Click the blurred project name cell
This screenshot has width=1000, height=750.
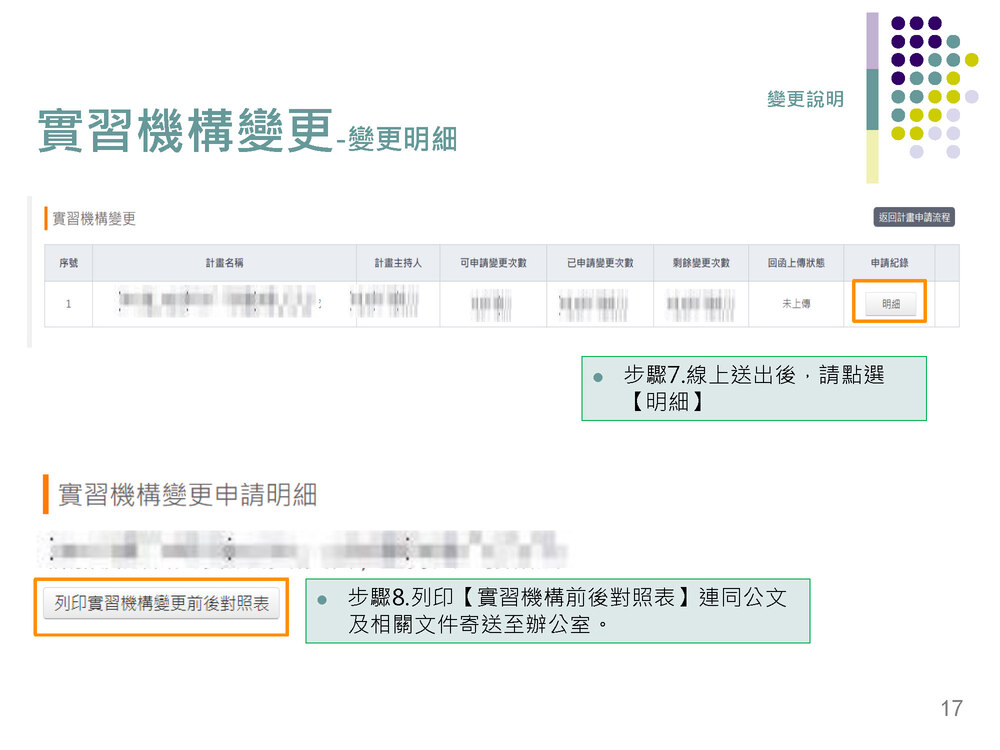(x=224, y=304)
